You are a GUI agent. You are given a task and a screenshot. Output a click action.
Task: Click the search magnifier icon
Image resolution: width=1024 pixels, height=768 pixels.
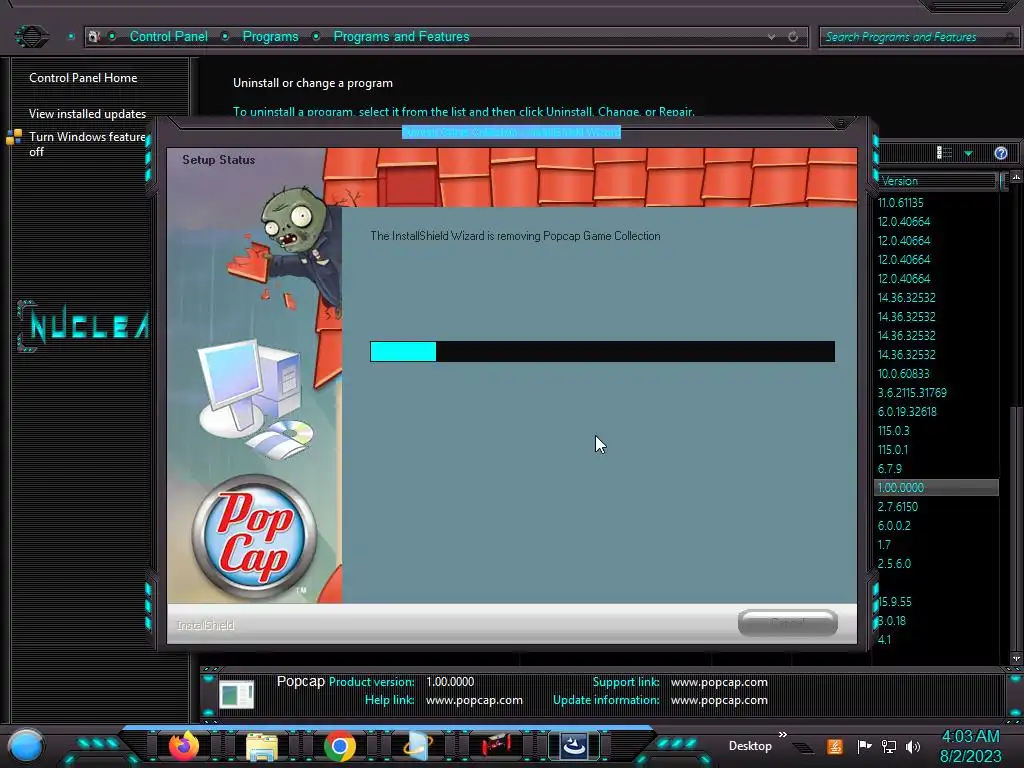pyautogui.click(x=1010, y=37)
